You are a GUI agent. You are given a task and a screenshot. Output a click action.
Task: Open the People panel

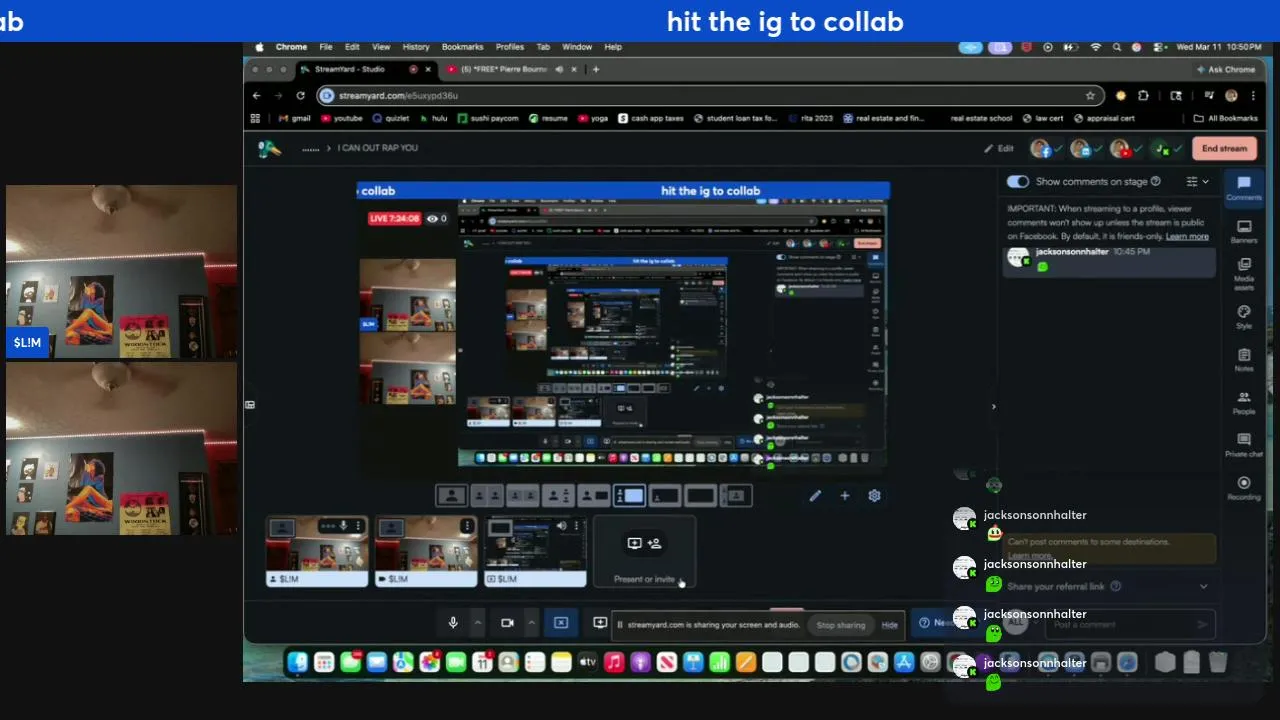(1244, 402)
